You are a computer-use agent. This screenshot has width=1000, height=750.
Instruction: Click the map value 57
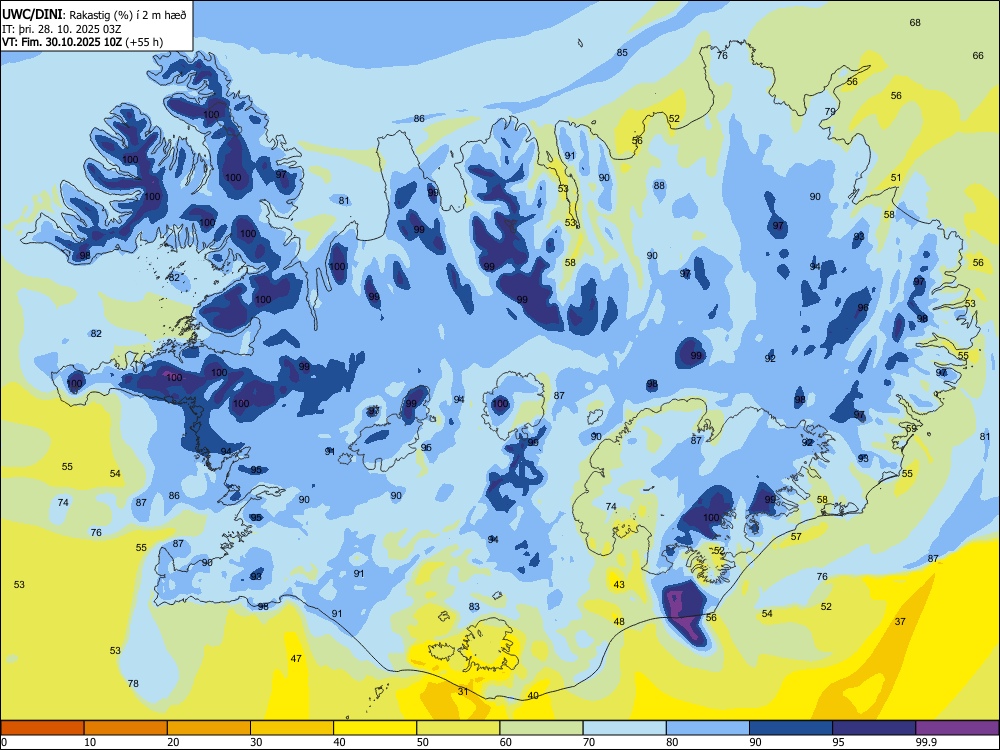point(796,537)
